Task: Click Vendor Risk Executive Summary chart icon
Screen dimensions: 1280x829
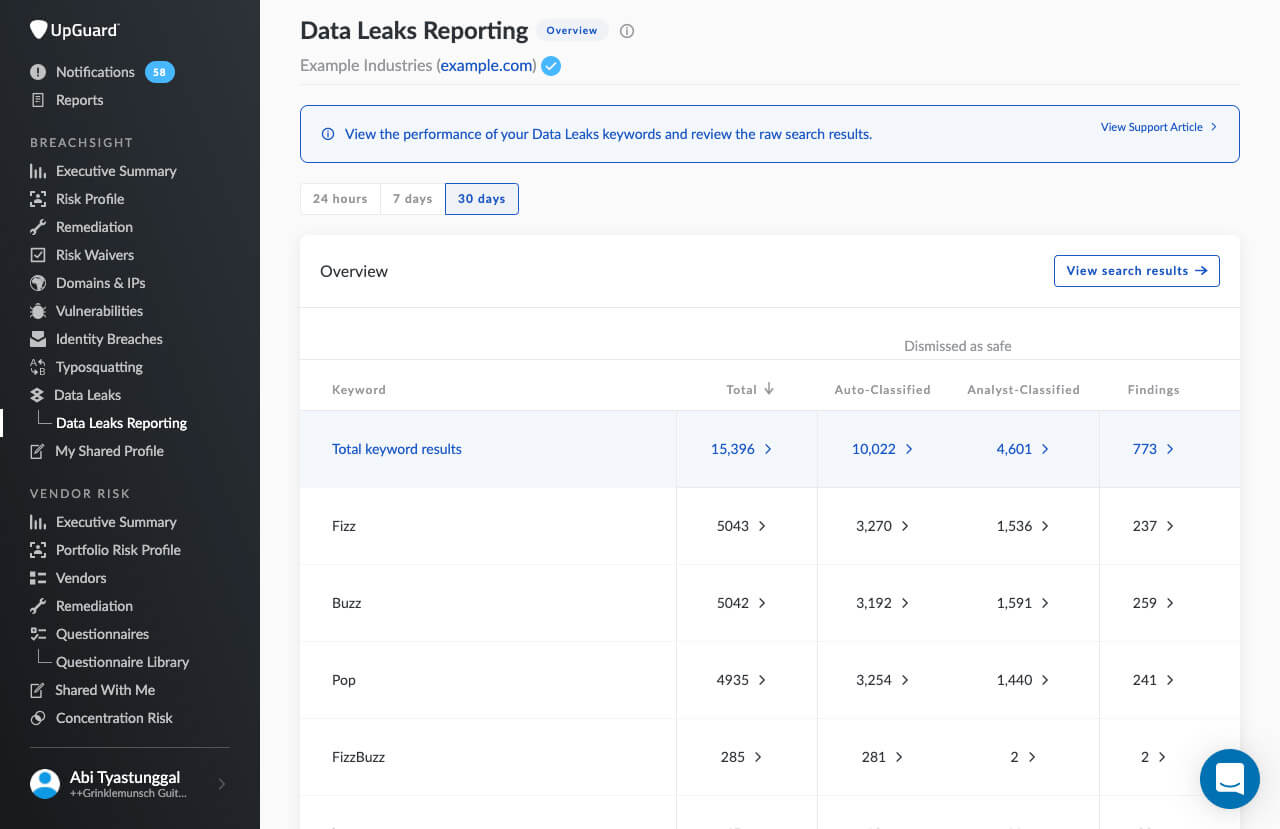Action: click(38, 522)
